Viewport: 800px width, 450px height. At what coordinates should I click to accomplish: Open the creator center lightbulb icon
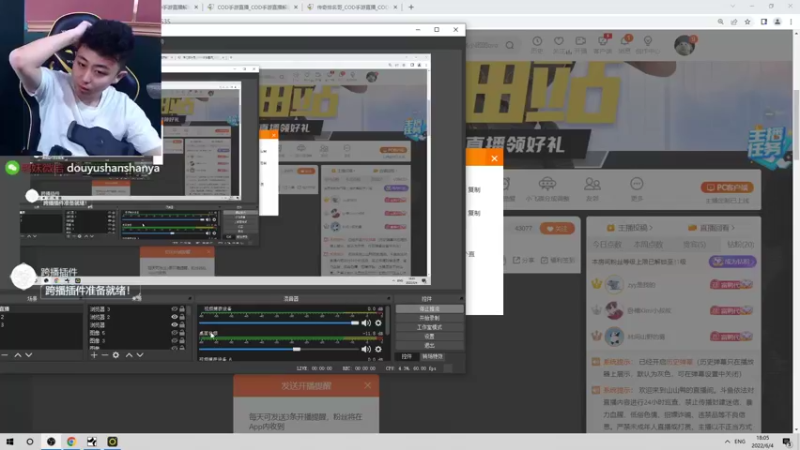(x=647, y=41)
